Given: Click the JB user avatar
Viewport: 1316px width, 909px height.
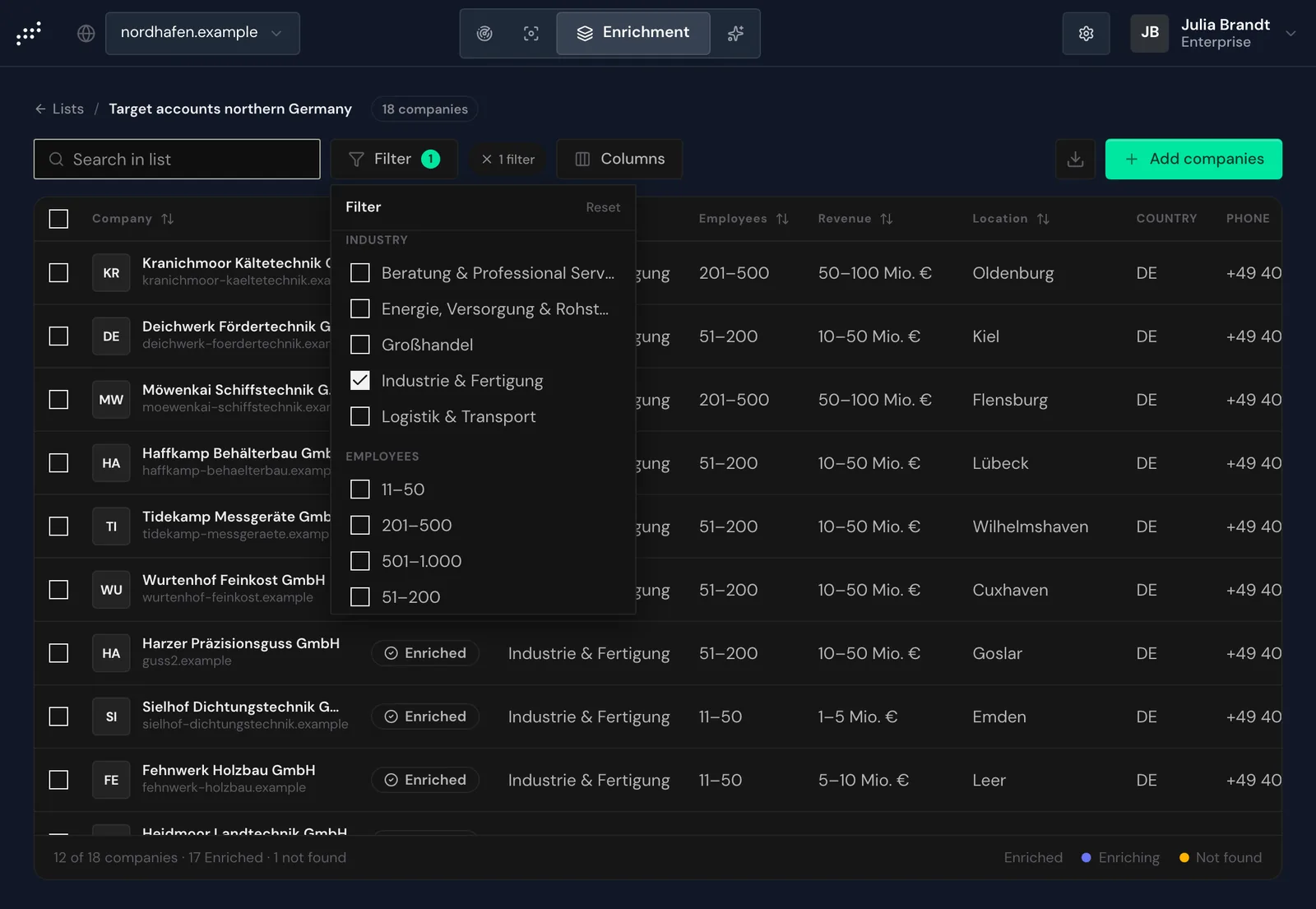Looking at the screenshot, I should point(1150,33).
